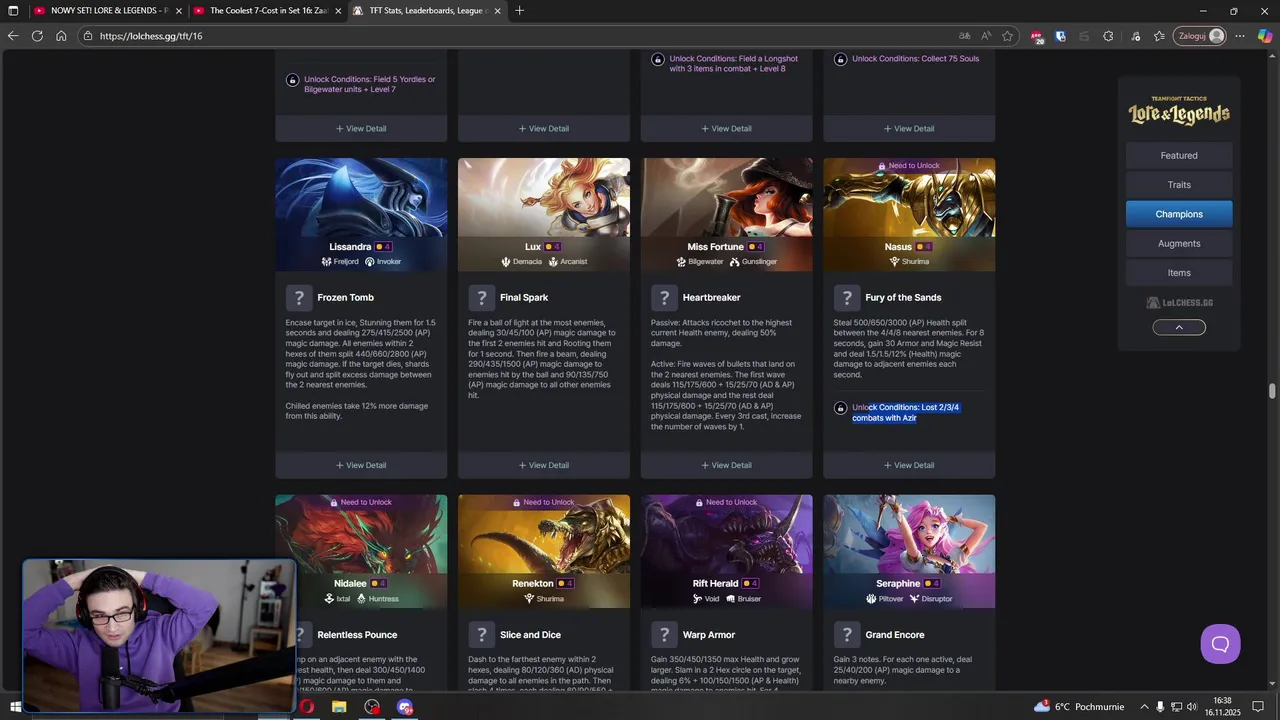
Task: Expand View Detail under Lux
Action: 544,465
